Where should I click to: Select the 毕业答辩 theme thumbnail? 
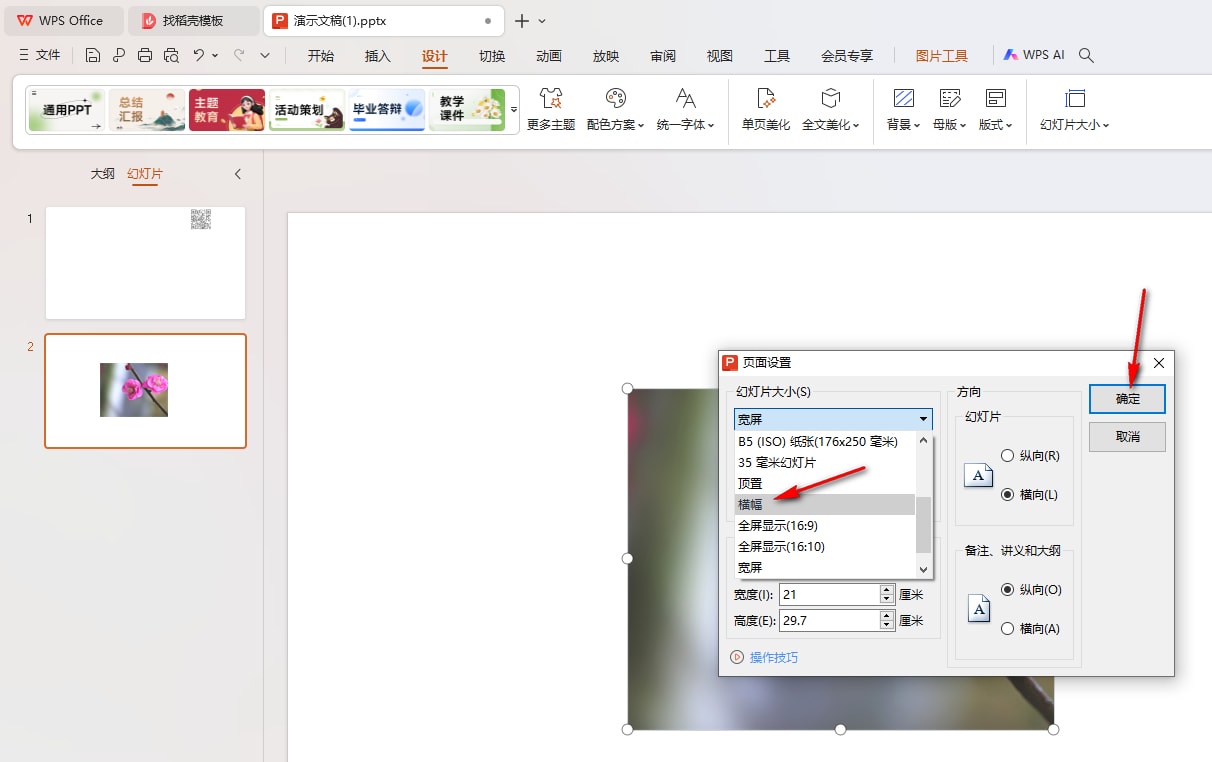coord(387,110)
